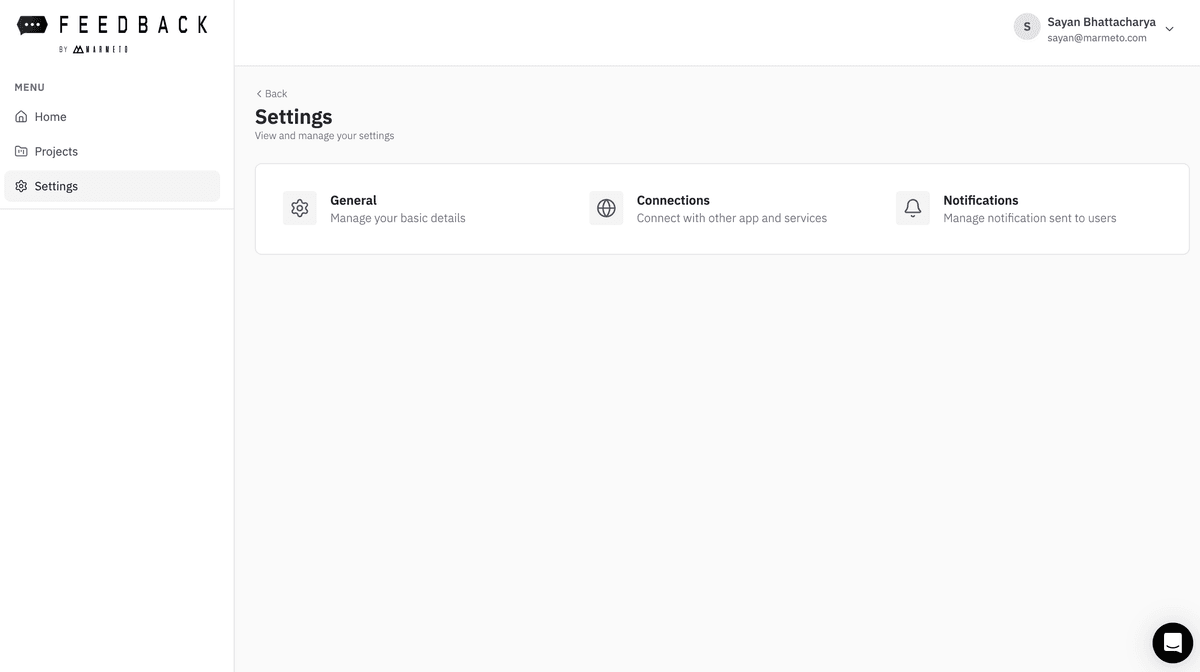
Task: Select the Settings menu label
Action: [56, 186]
